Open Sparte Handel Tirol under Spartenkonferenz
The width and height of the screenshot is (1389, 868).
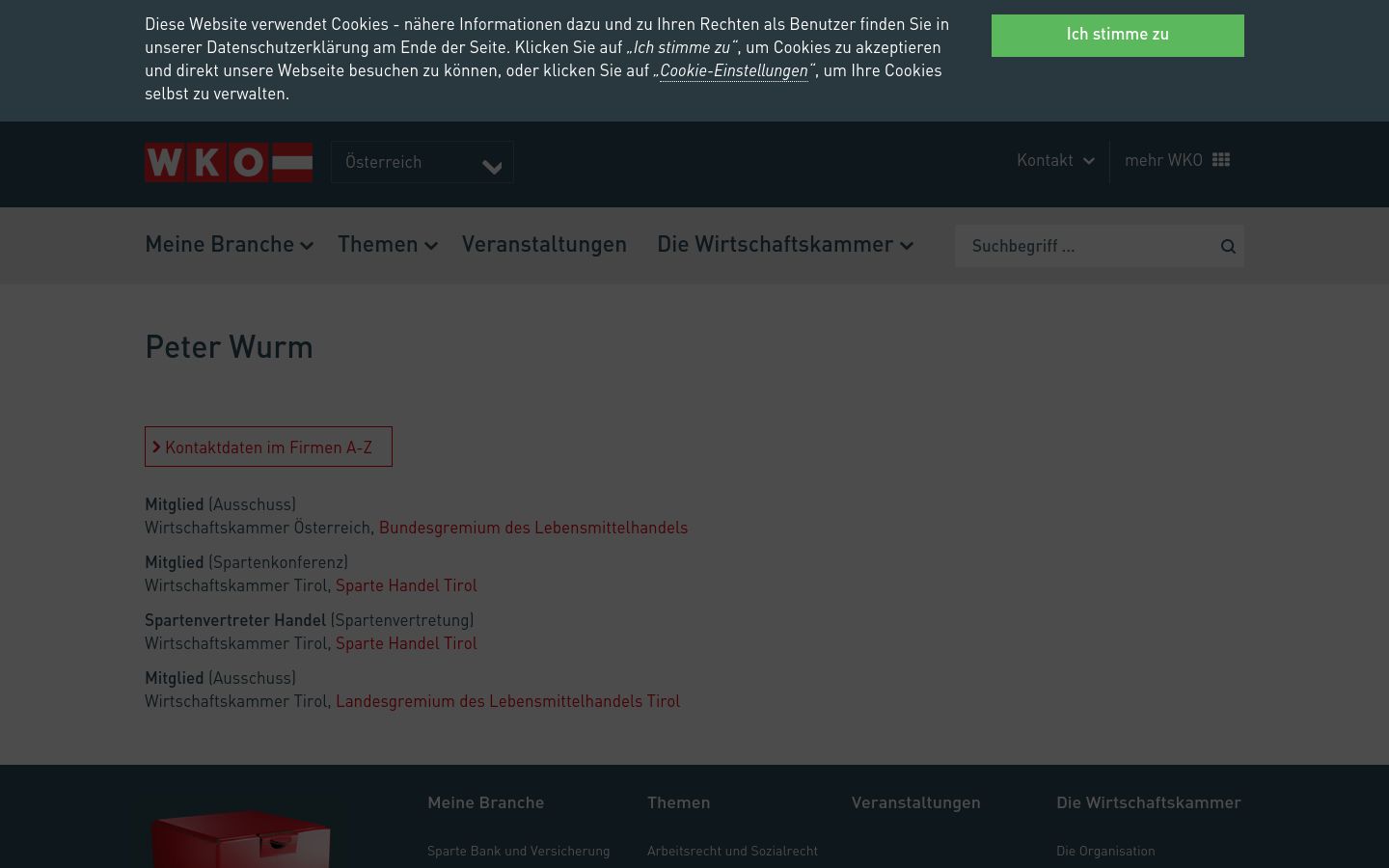tap(406, 585)
